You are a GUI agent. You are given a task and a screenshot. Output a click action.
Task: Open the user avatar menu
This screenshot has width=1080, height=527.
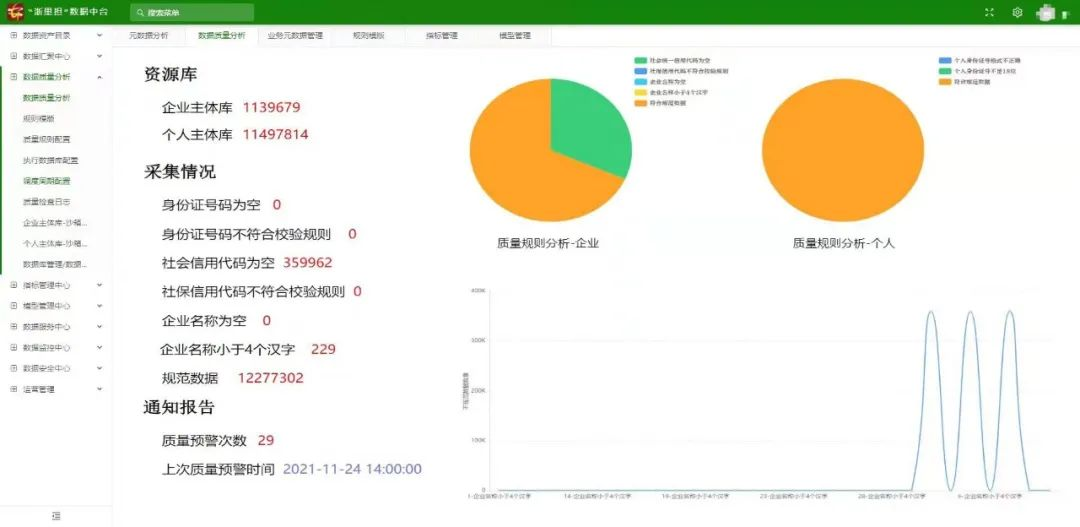point(1046,12)
